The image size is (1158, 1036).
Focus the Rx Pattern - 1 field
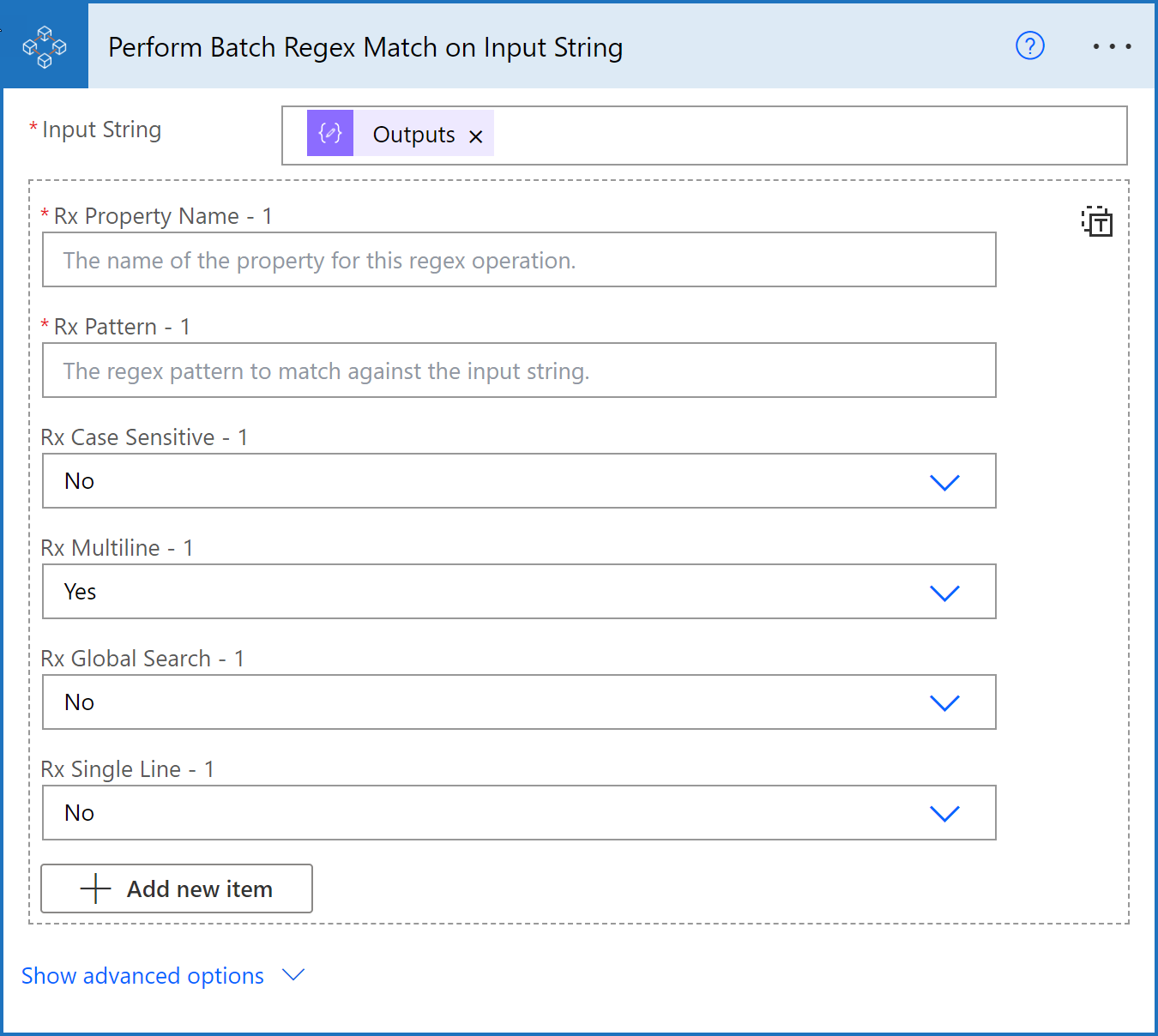519,370
